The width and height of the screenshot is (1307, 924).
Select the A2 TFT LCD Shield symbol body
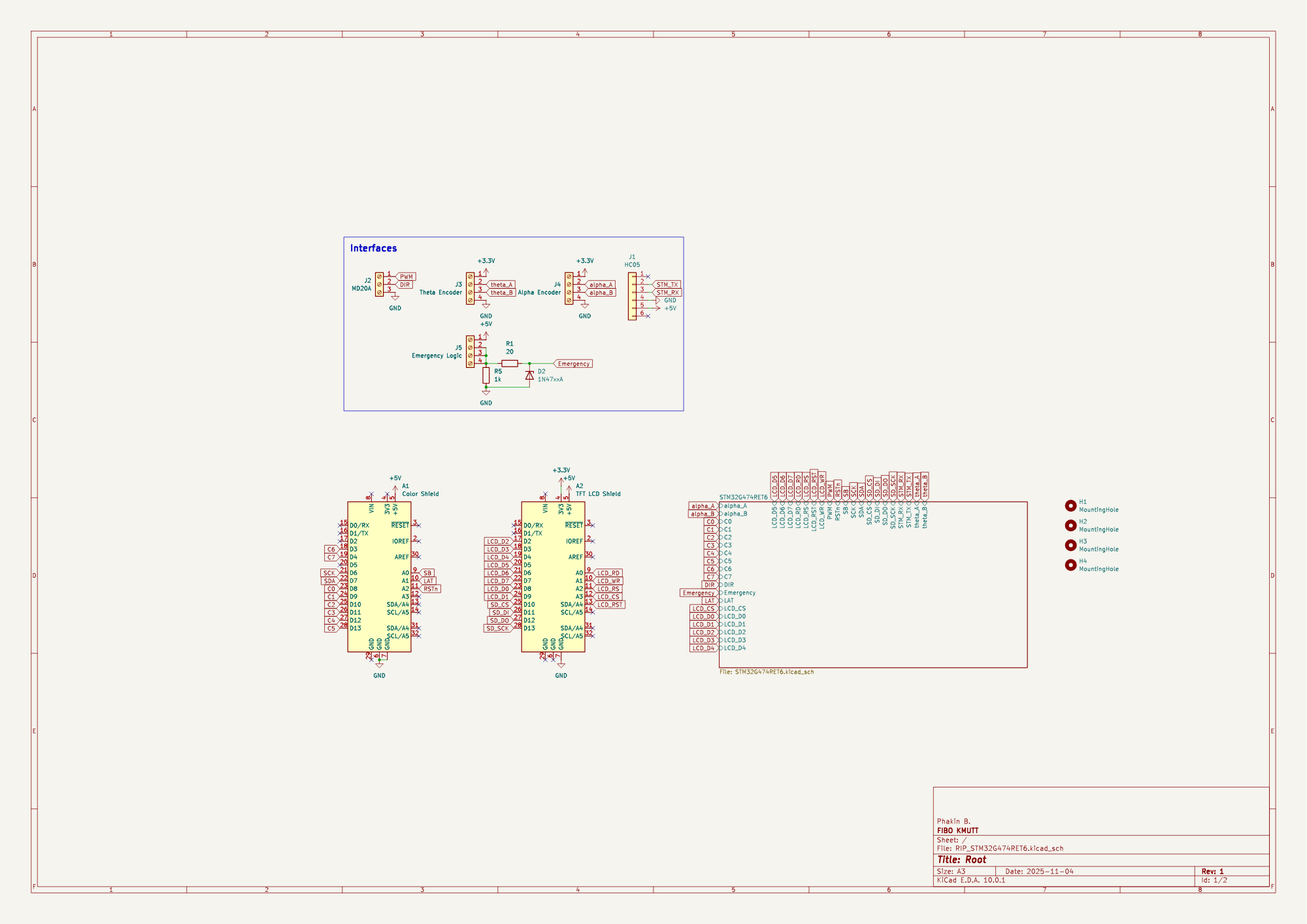point(553,577)
